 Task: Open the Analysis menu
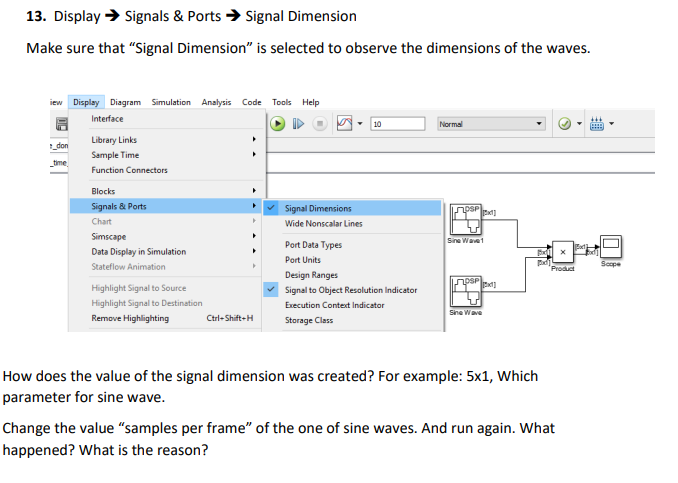[x=216, y=102]
